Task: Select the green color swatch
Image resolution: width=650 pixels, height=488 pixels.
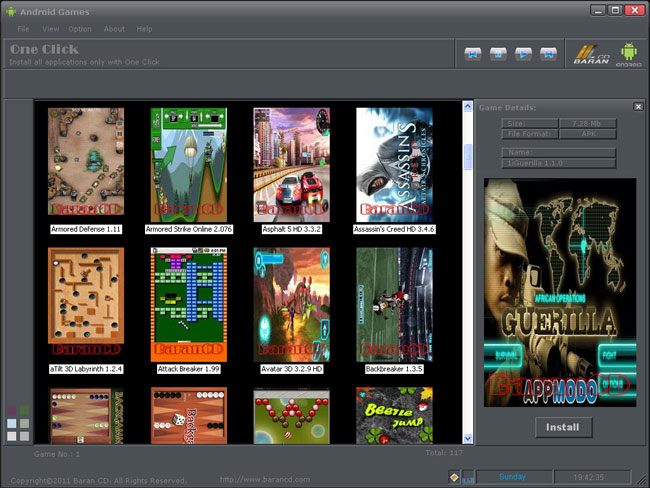Action: tap(25, 411)
